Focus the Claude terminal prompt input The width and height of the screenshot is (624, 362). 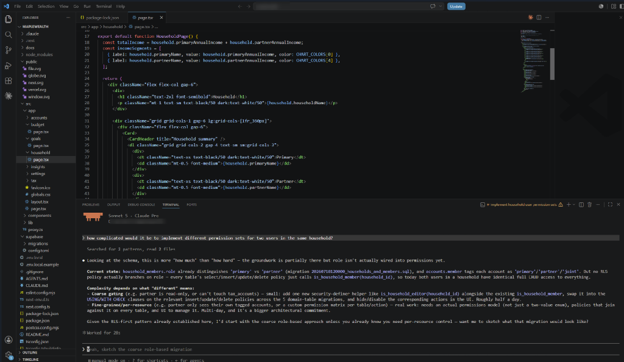tap(350, 349)
